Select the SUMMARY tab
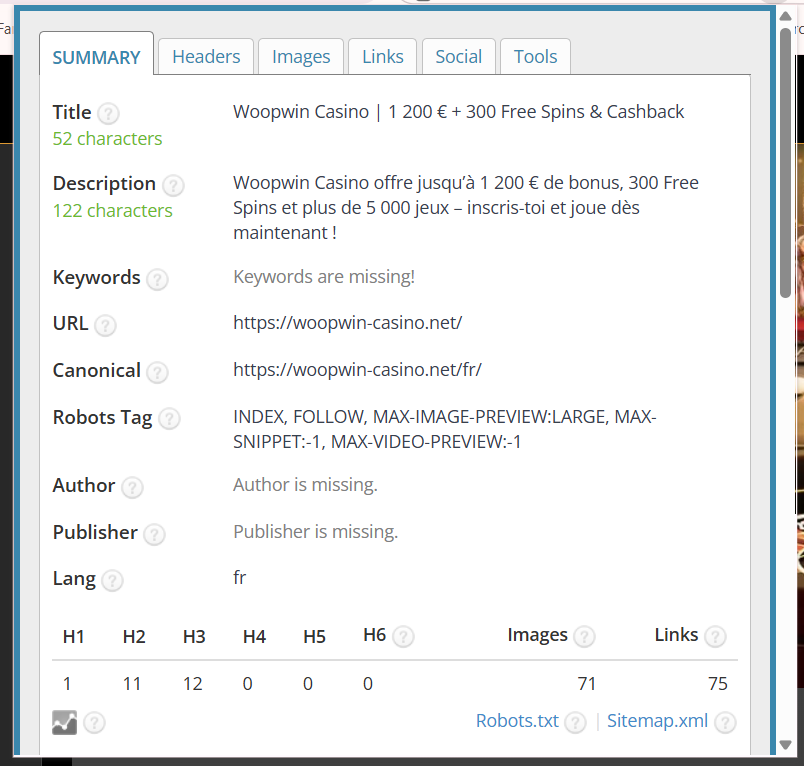 click(x=96, y=57)
